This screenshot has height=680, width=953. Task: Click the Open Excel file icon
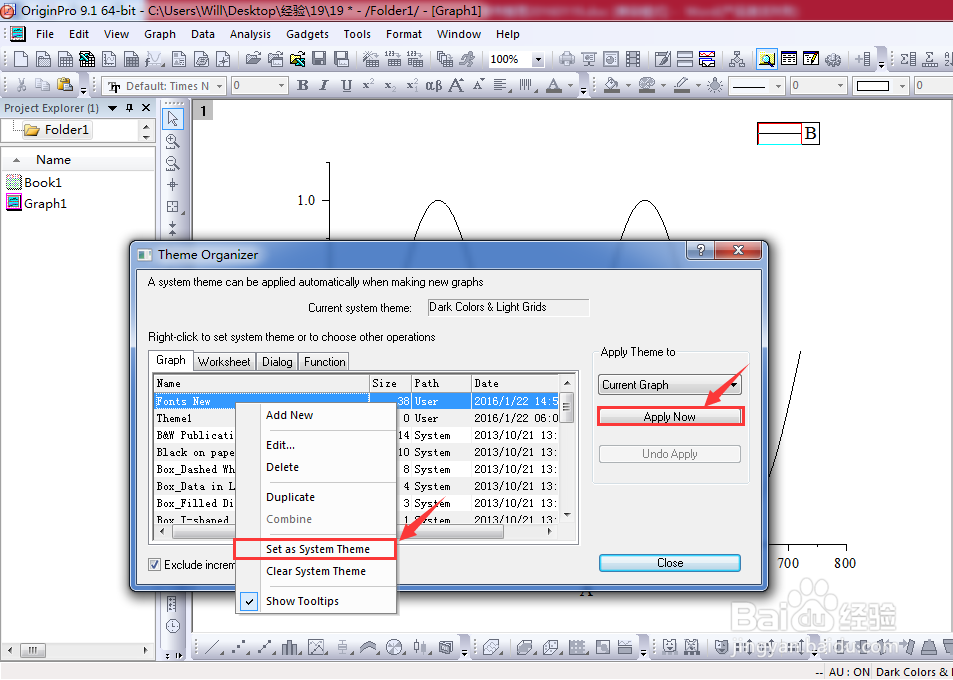pyautogui.click(x=297, y=59)
